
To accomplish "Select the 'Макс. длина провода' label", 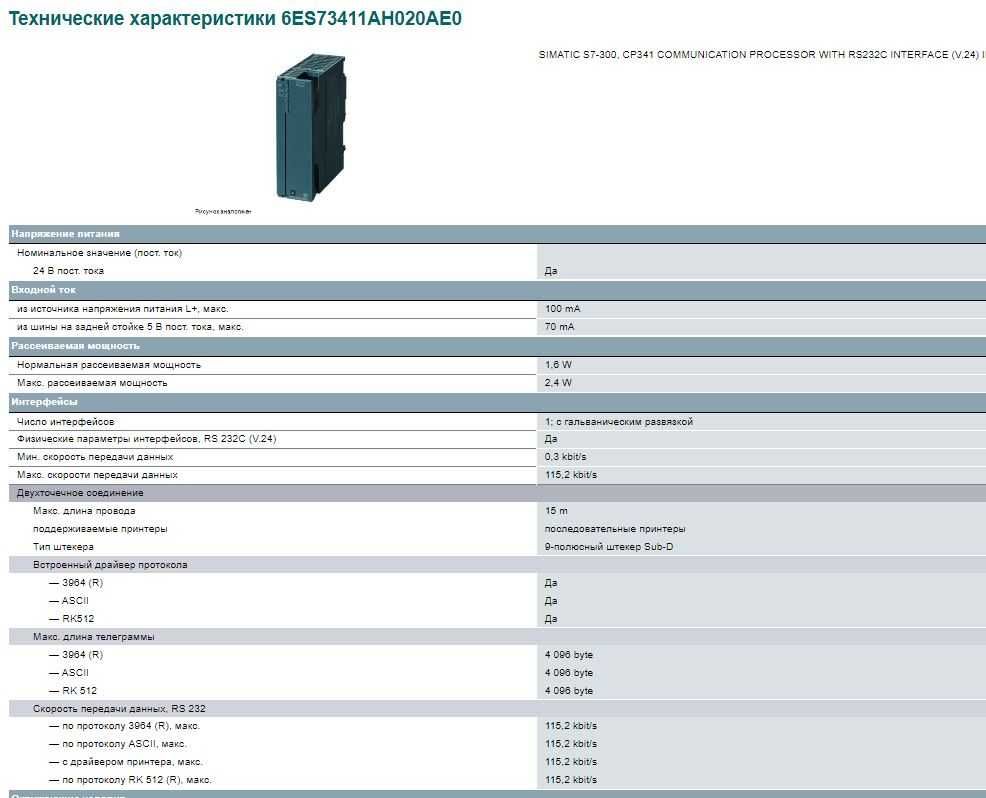I will click(x=84, y=511).
